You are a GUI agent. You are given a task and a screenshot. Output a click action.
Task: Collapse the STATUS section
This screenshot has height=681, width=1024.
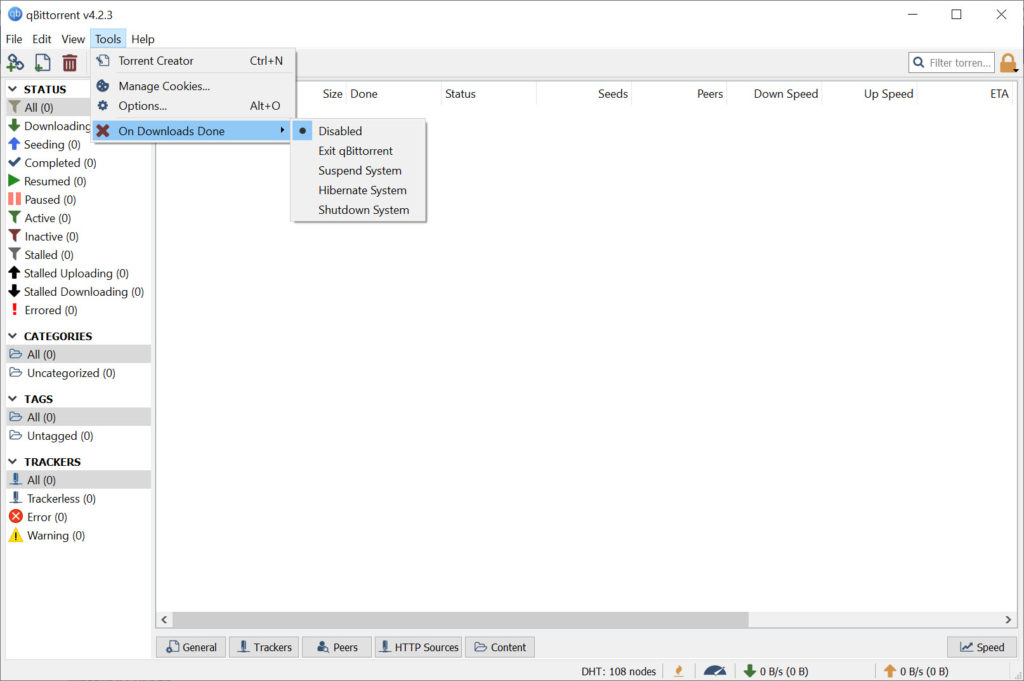(12, 89)
